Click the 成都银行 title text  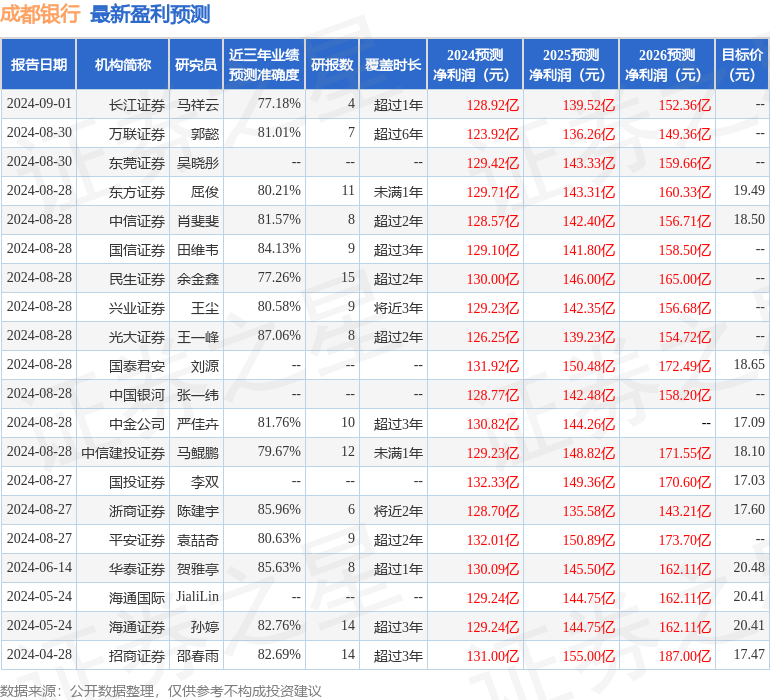(x=40, y=14)
